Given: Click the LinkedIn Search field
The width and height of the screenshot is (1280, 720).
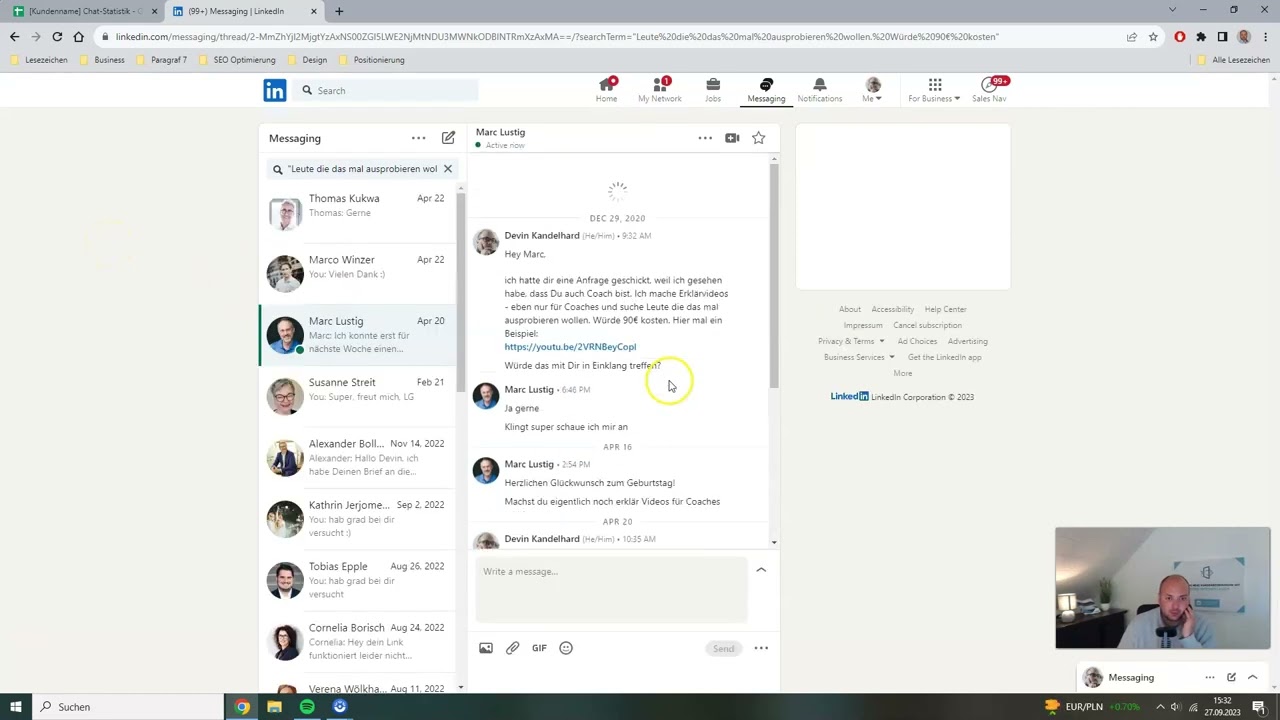Looking at the screenshot, I should coord(387,90).
